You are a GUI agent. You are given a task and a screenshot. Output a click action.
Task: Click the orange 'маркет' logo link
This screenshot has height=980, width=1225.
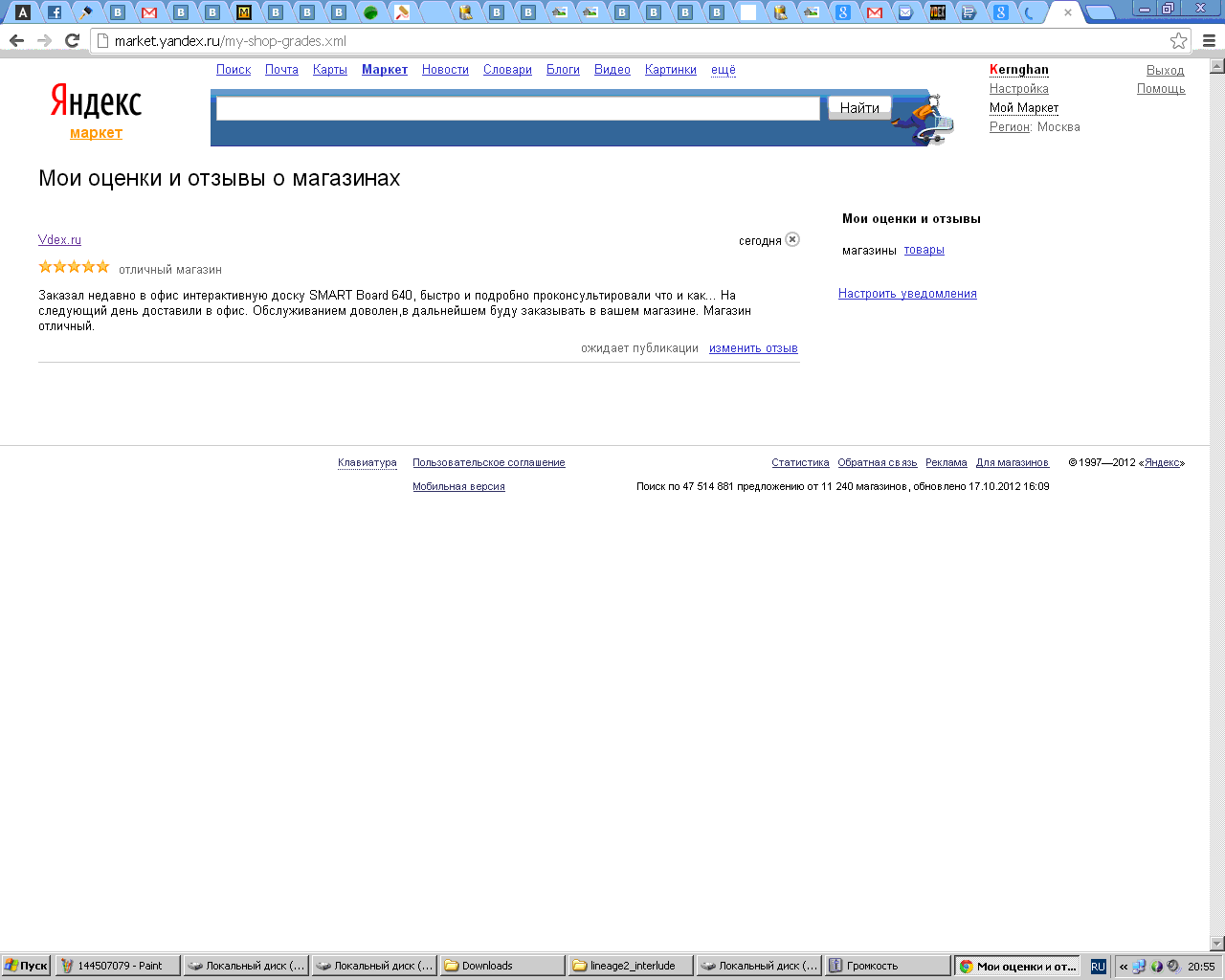tap(96, 133)
